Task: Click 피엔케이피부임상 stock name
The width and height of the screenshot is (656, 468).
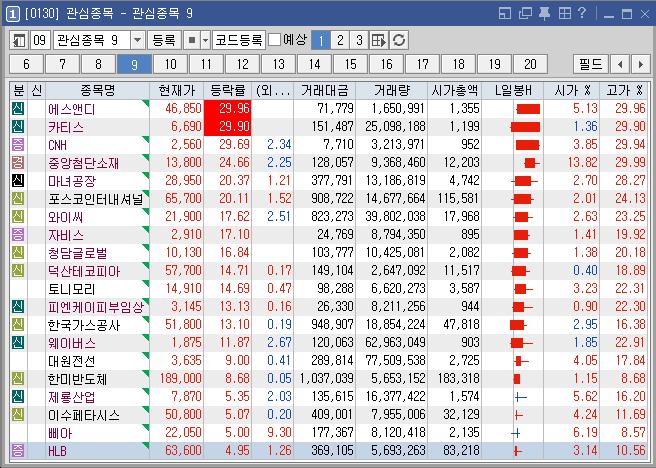Action: pos(95,307)
